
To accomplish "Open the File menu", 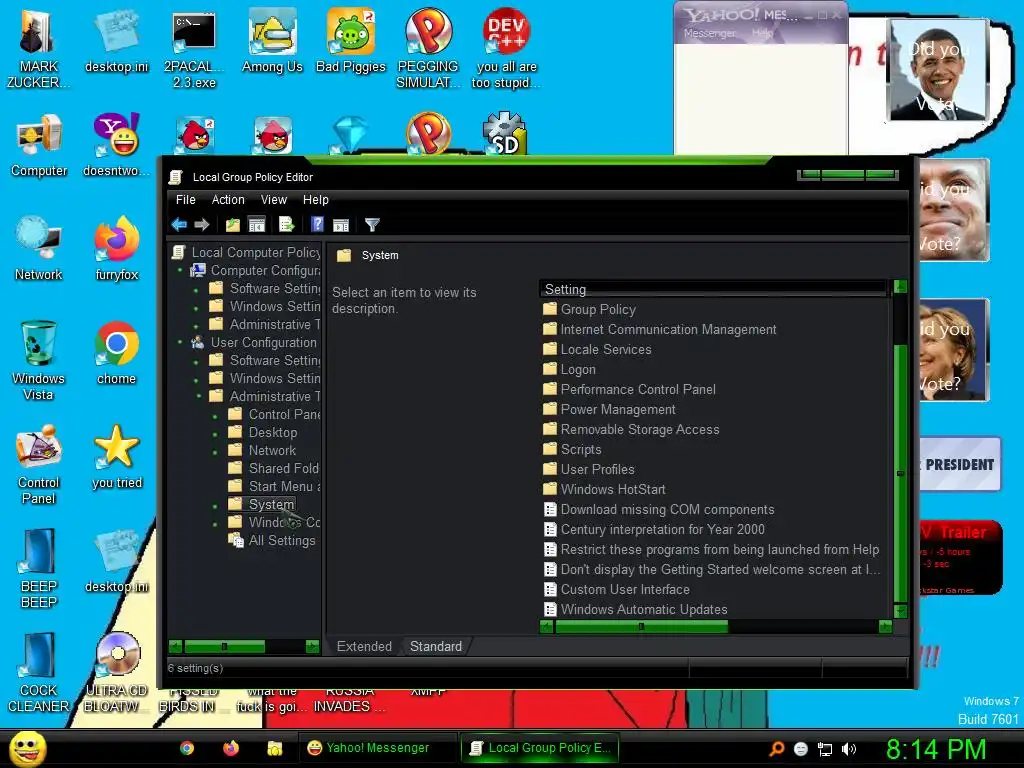I will (x=185, y=200).
